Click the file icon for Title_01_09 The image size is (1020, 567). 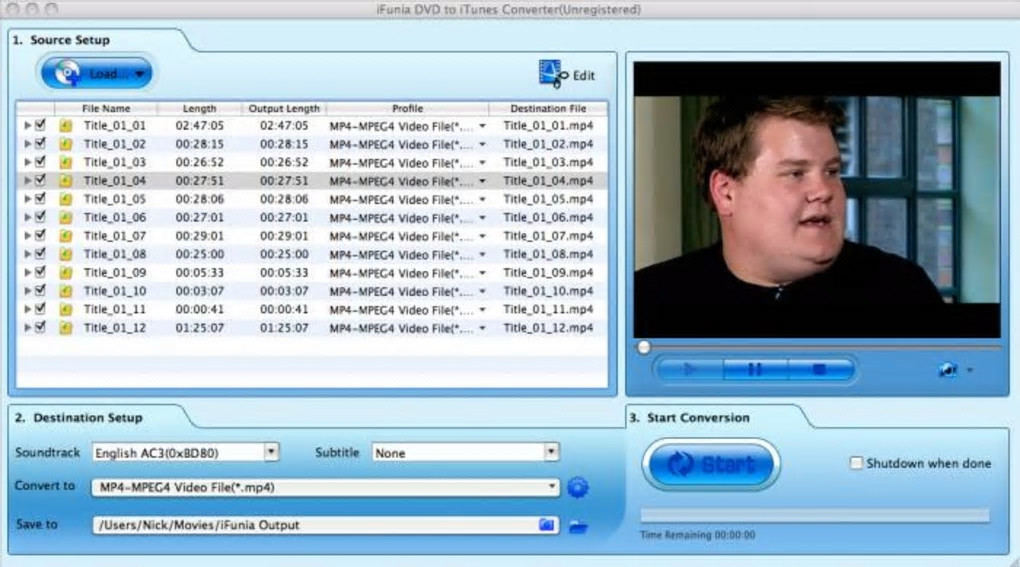point(66,272)
